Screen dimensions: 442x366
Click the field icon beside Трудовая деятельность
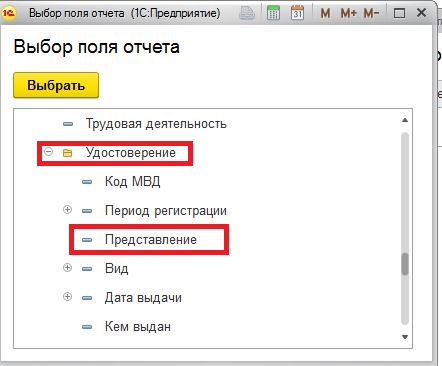point(68,124)
